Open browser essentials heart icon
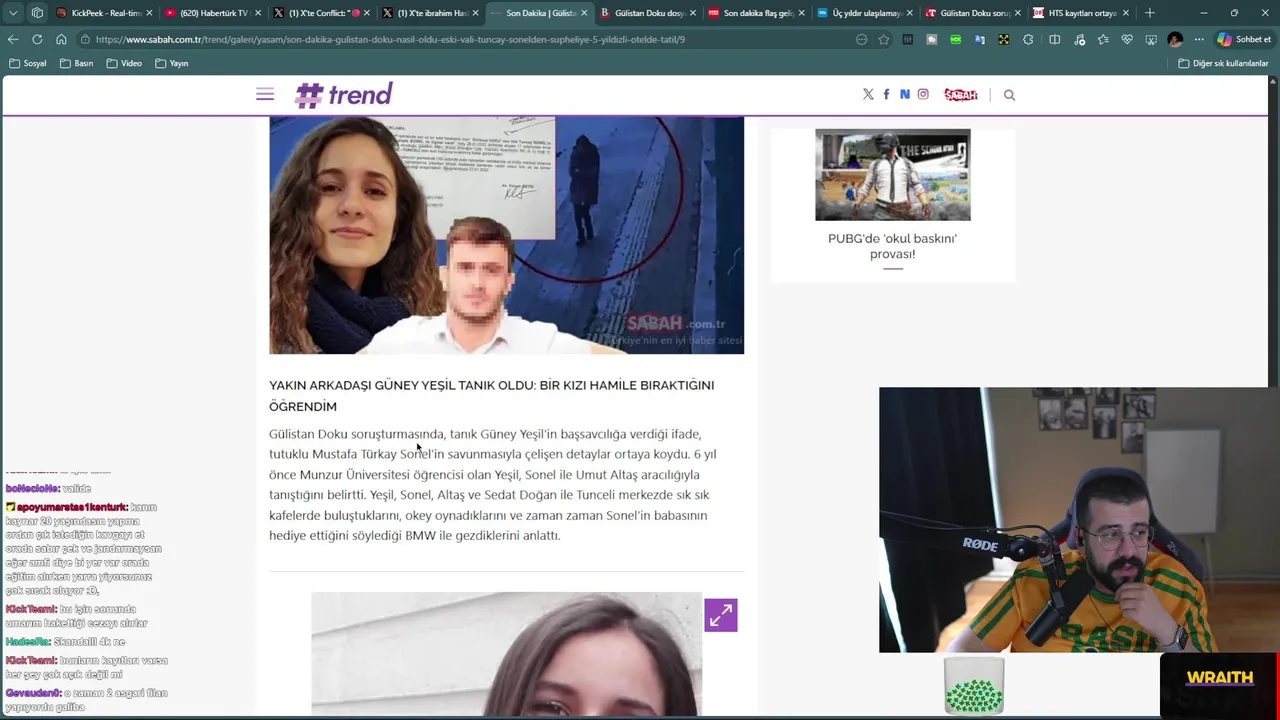The height and width of the screenshot is (720, 1280). [x=1127, y=39]
